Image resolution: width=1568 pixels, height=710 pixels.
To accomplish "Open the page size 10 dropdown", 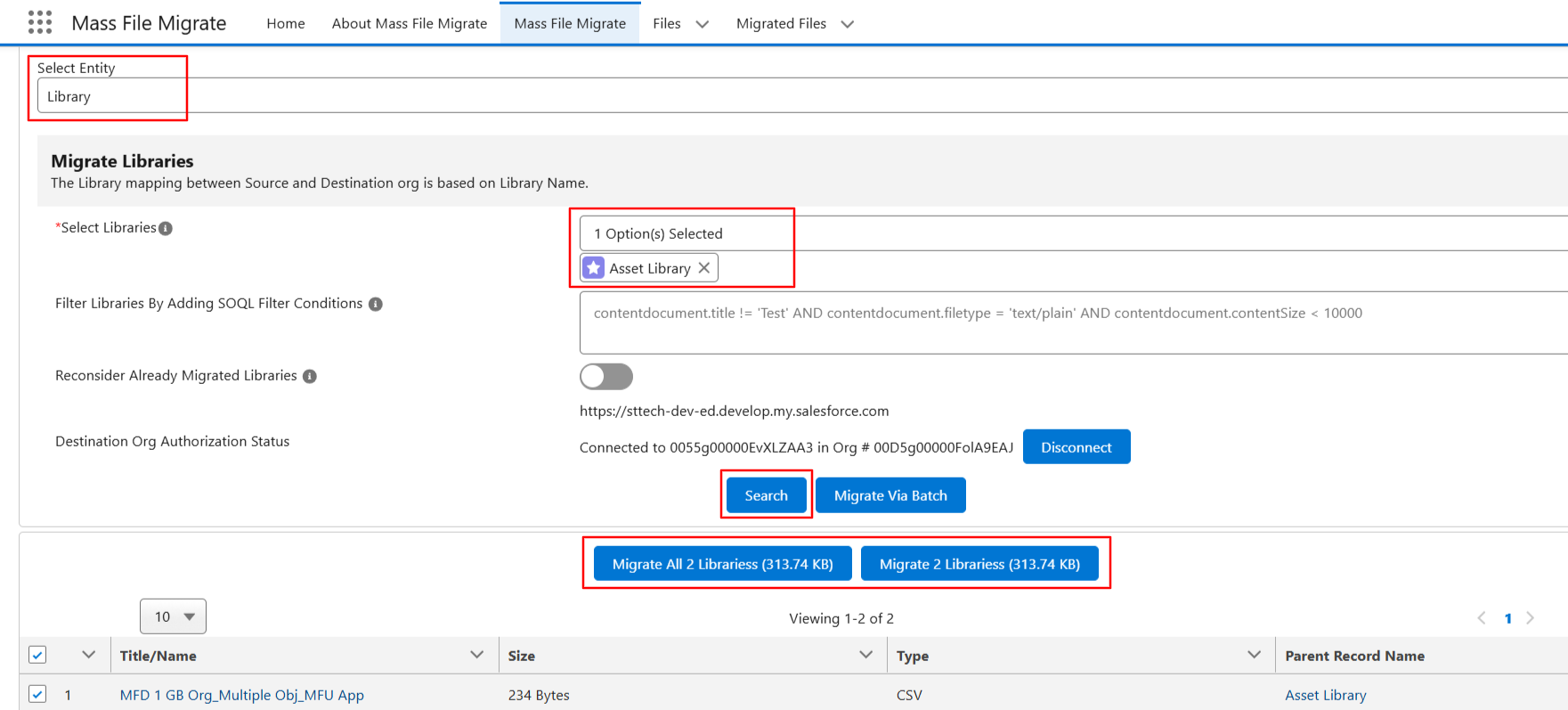I will point(173,616).
